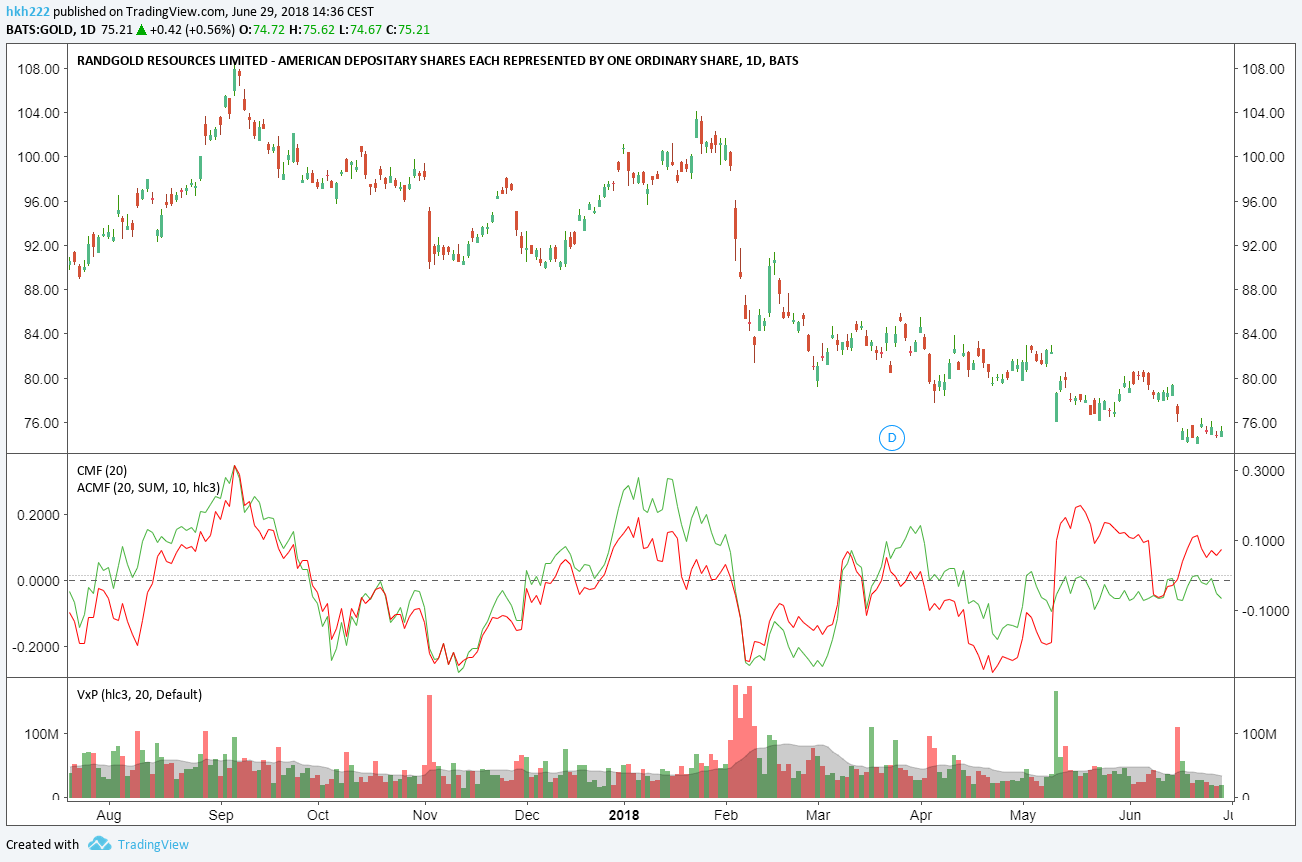
Task: Click the 'Jun' date axis label
Action: pyautogui.click(x=1130, y=815)
